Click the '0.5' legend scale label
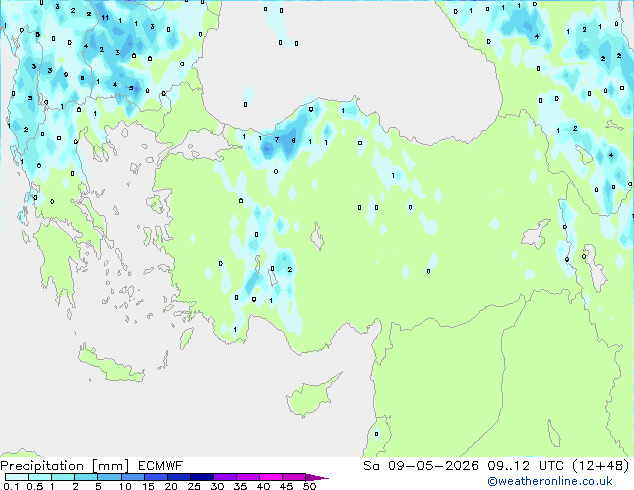This screenshot has width=634, height=490. pyautogui.click(x=35, y=486)
